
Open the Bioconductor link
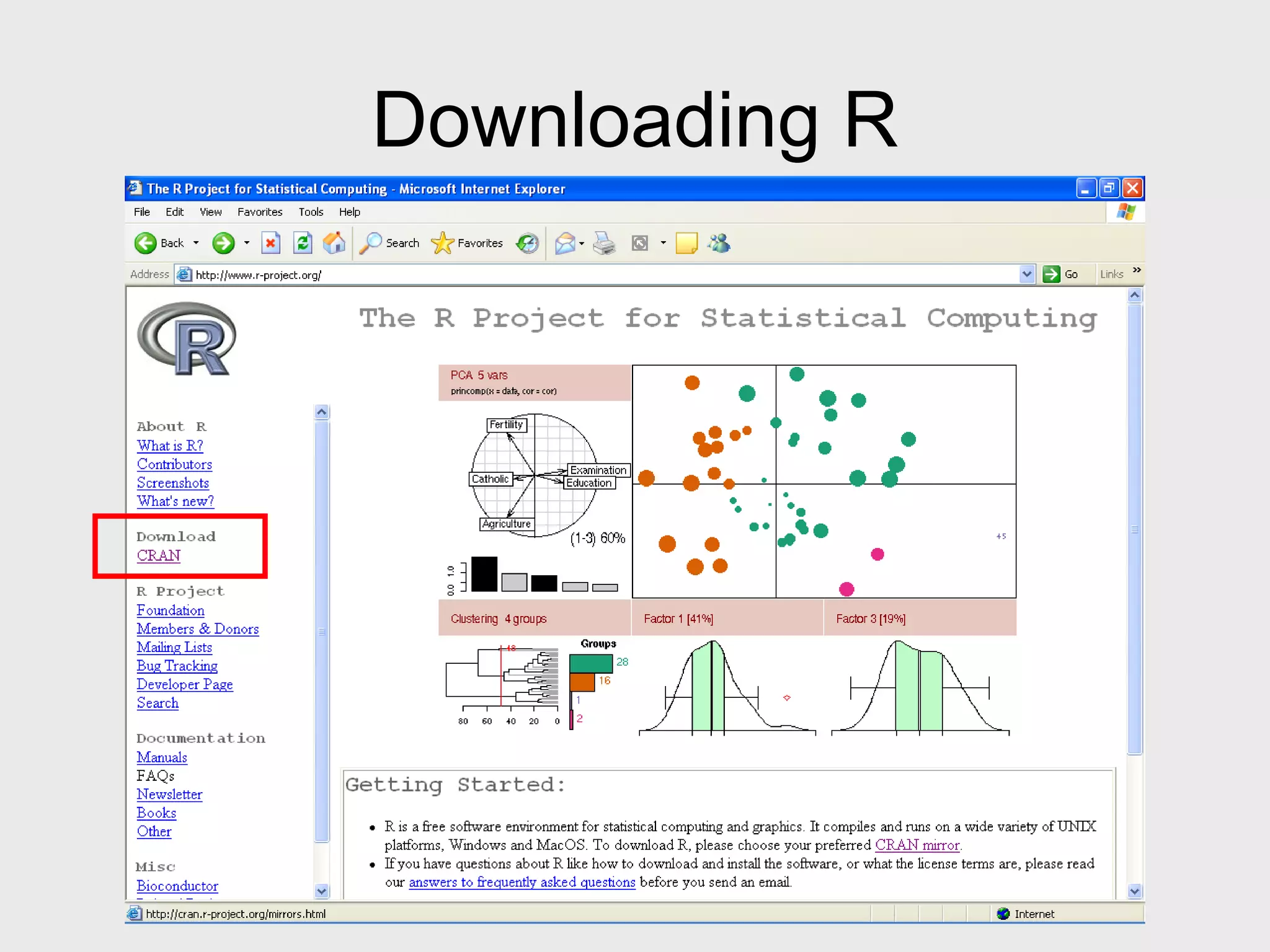click(x=177, y=886)
